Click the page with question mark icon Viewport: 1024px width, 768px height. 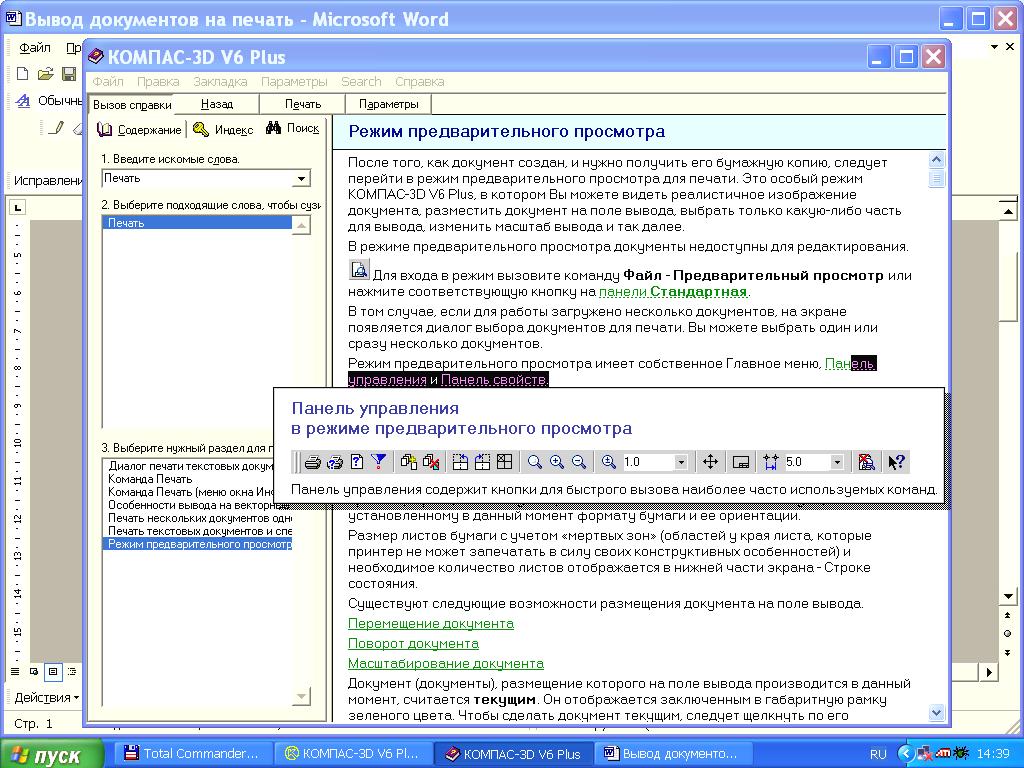357,462
